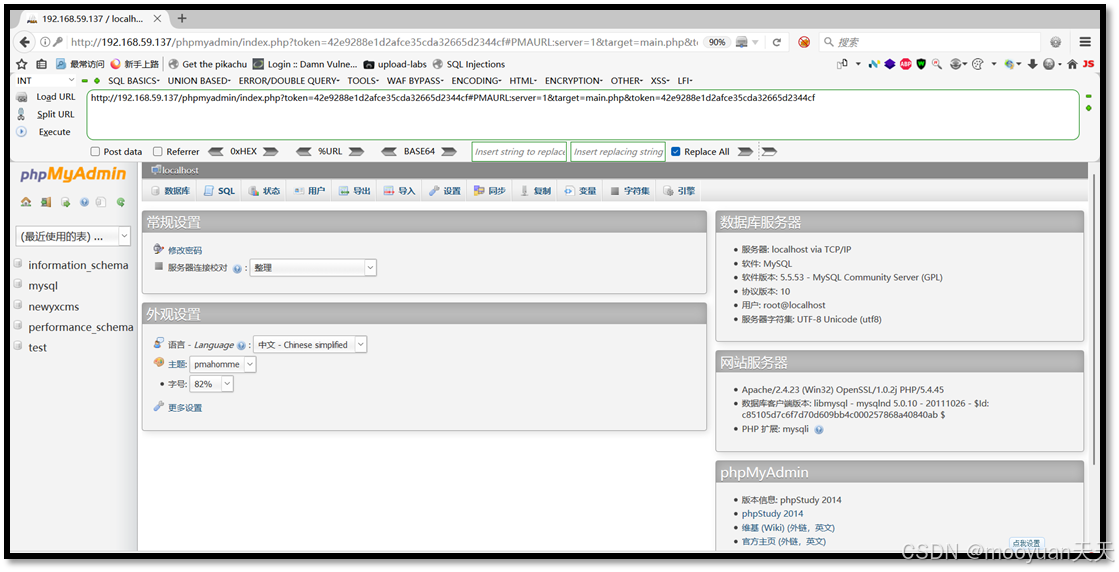Open the language dropdown showing Chinese simplified
Screen dimensions: 1119x572
coord(310,344)
